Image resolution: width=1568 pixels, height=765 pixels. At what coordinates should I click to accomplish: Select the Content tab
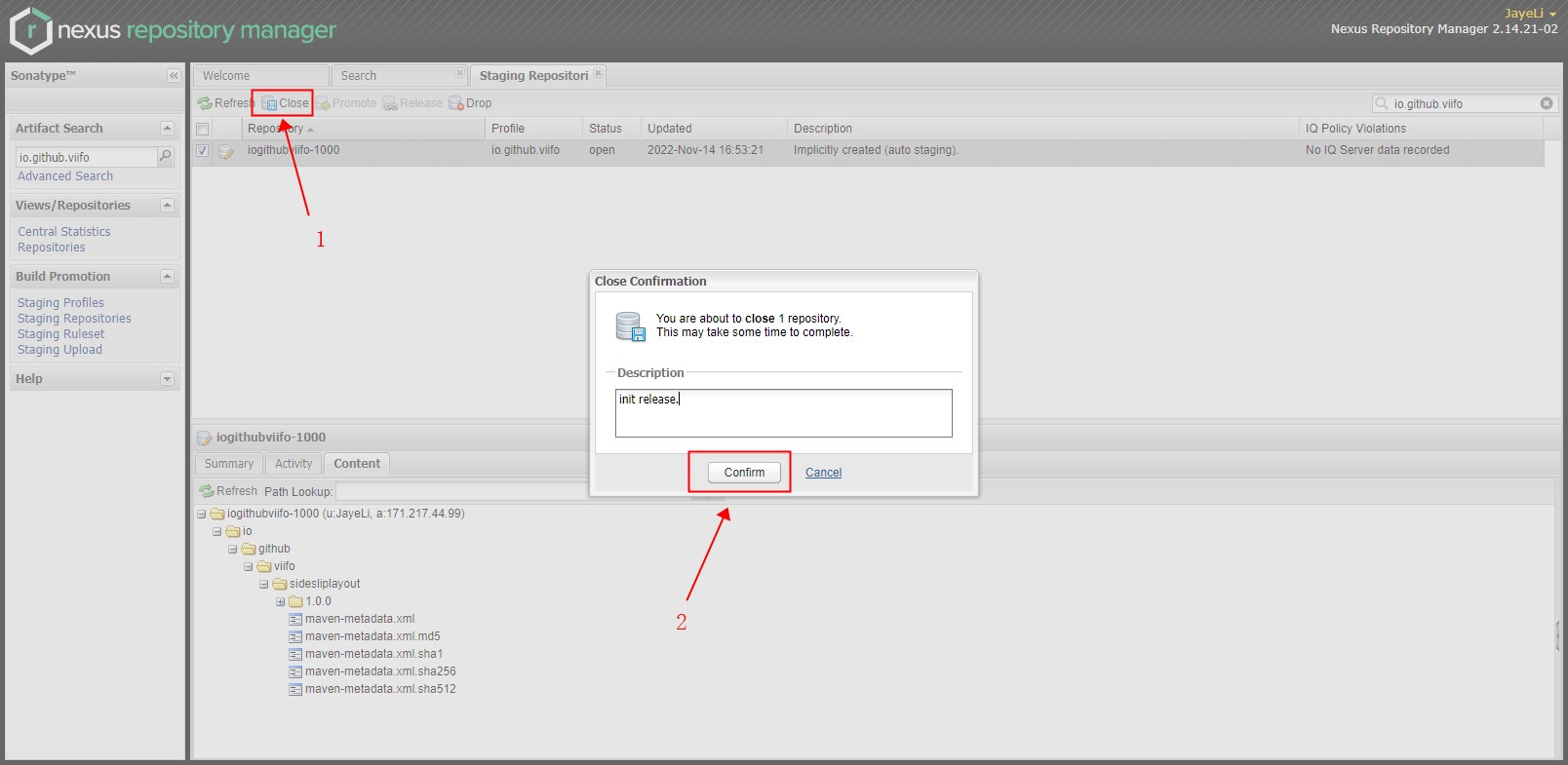(x=357, y=464)
